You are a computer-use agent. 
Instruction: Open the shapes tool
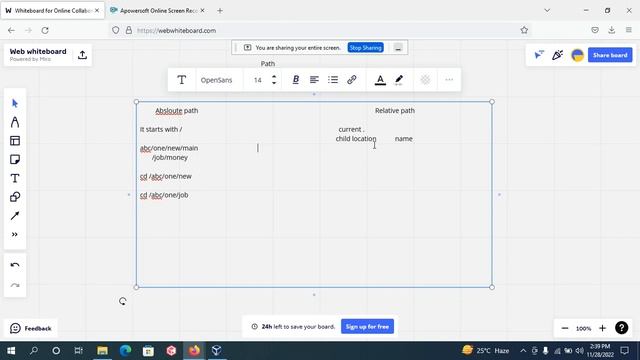15,197
